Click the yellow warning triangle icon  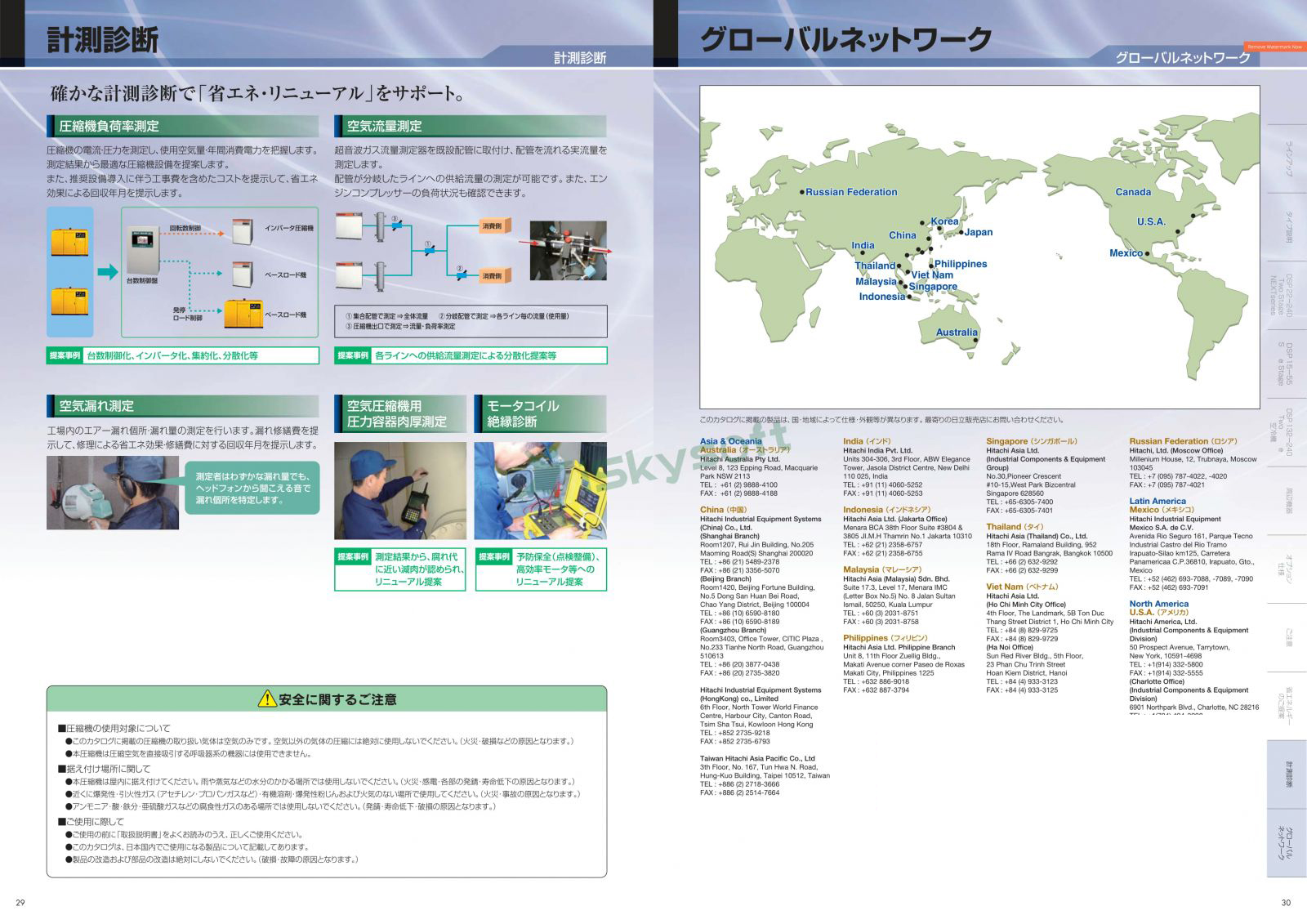click(x=267, y=699)
